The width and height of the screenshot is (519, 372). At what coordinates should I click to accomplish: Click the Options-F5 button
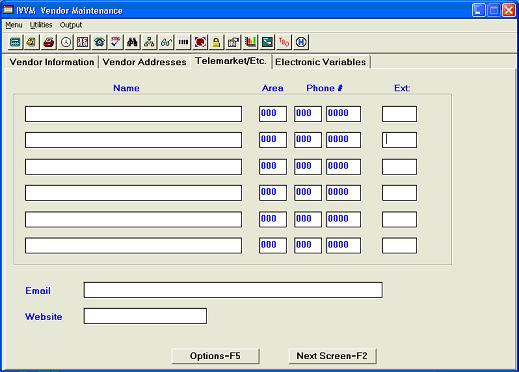(215, 356)
